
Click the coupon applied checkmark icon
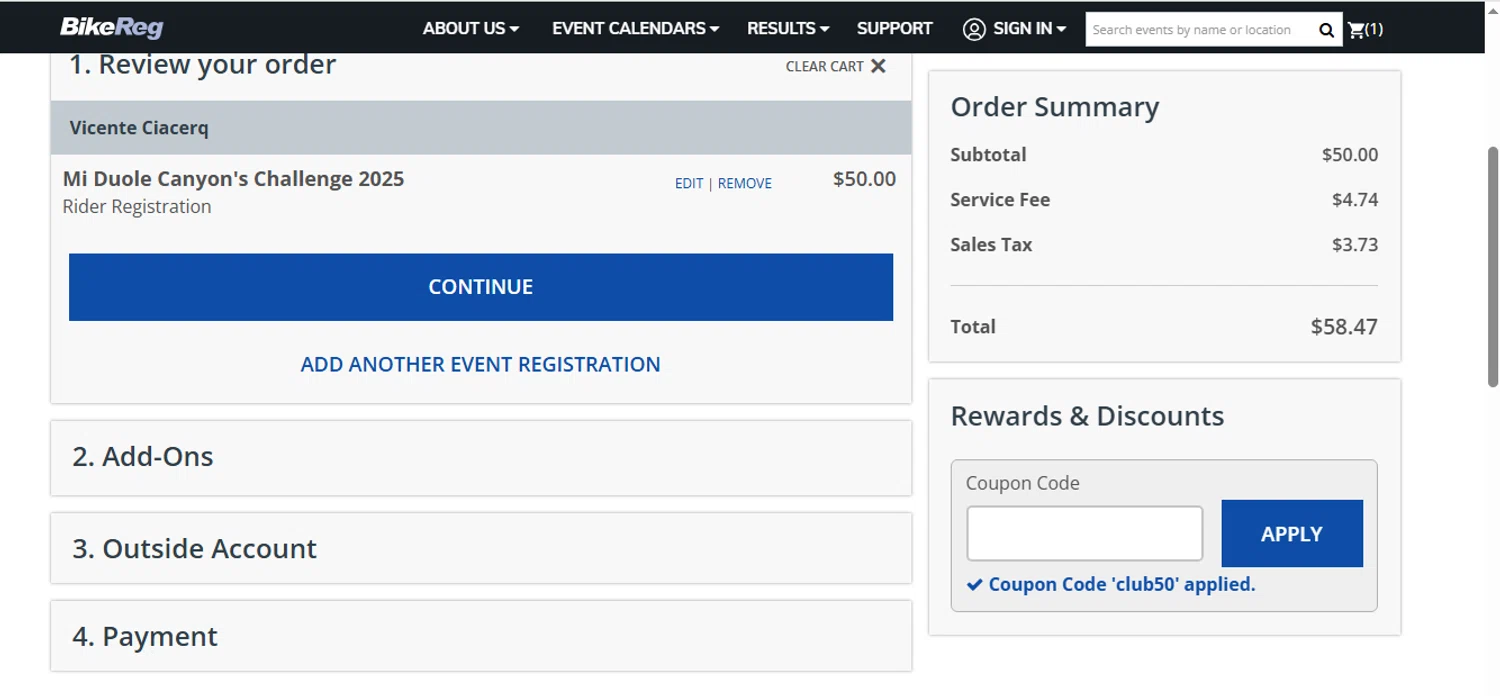pos(975,584)
